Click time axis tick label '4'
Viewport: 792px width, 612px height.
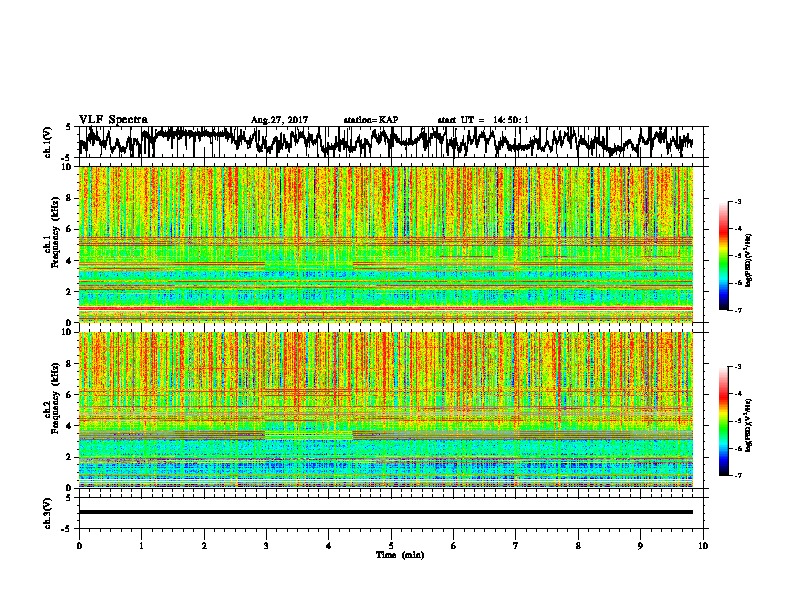tap(329, 545)
